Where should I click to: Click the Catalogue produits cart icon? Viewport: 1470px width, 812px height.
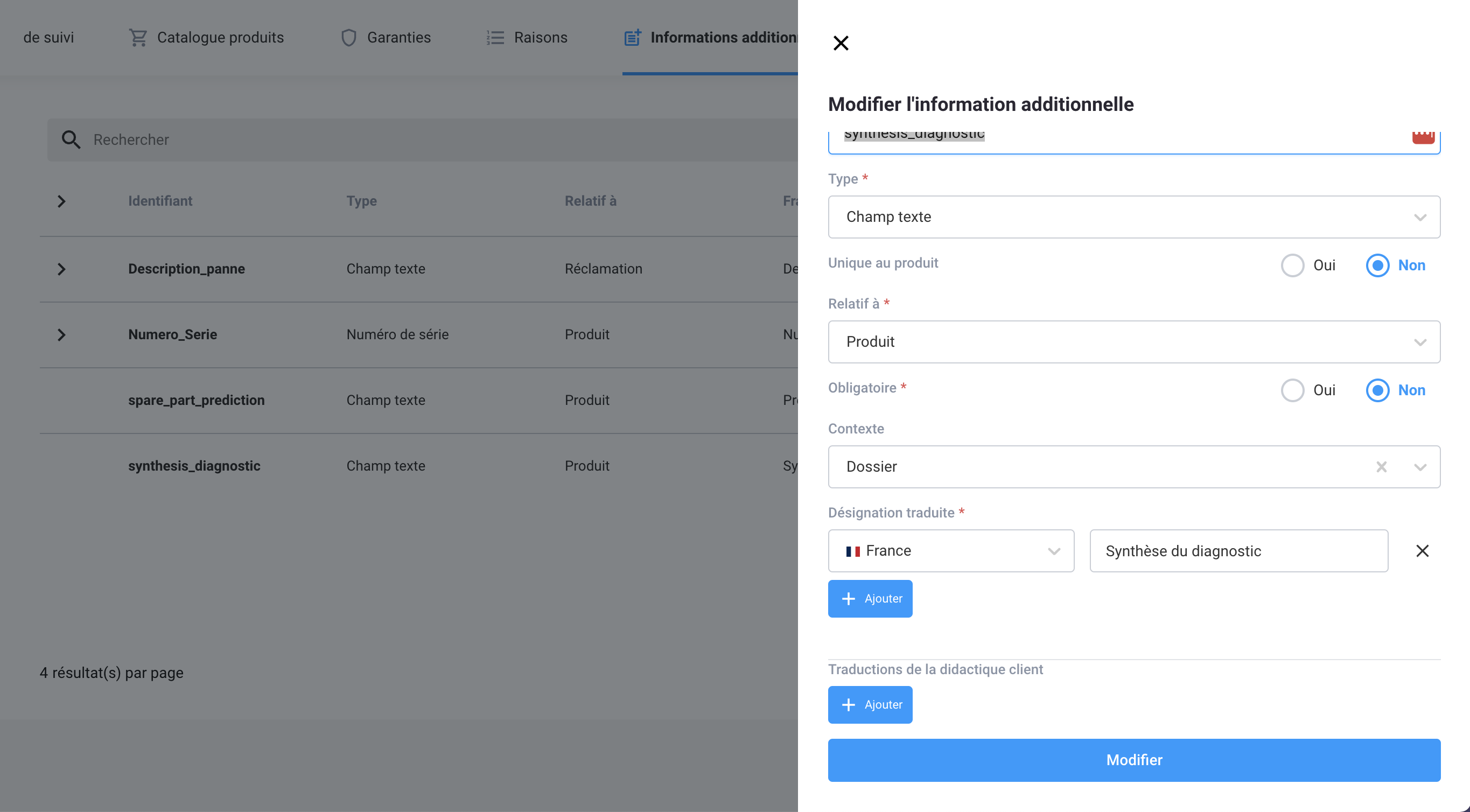tap(138, 38)
